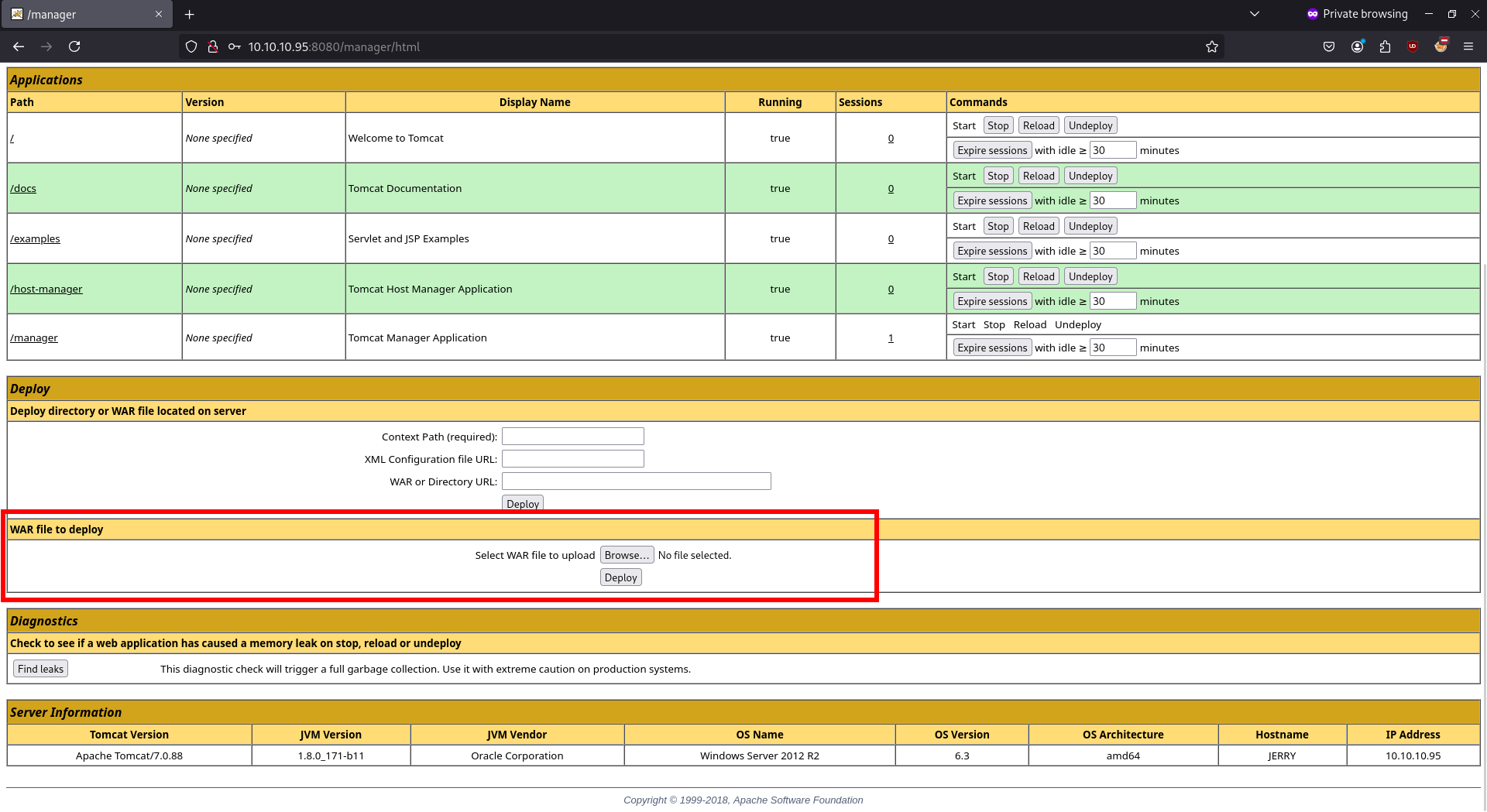Open the session count link for /manager

point(891,337)
